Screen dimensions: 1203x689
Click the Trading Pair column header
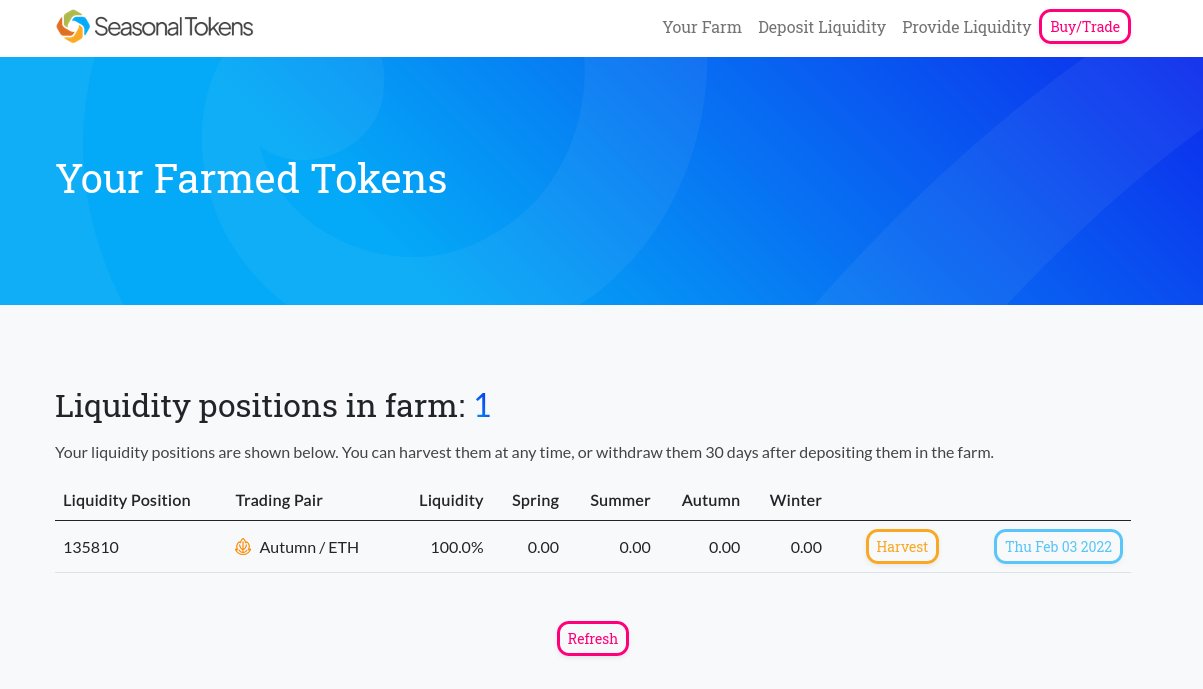pos(279,500)
